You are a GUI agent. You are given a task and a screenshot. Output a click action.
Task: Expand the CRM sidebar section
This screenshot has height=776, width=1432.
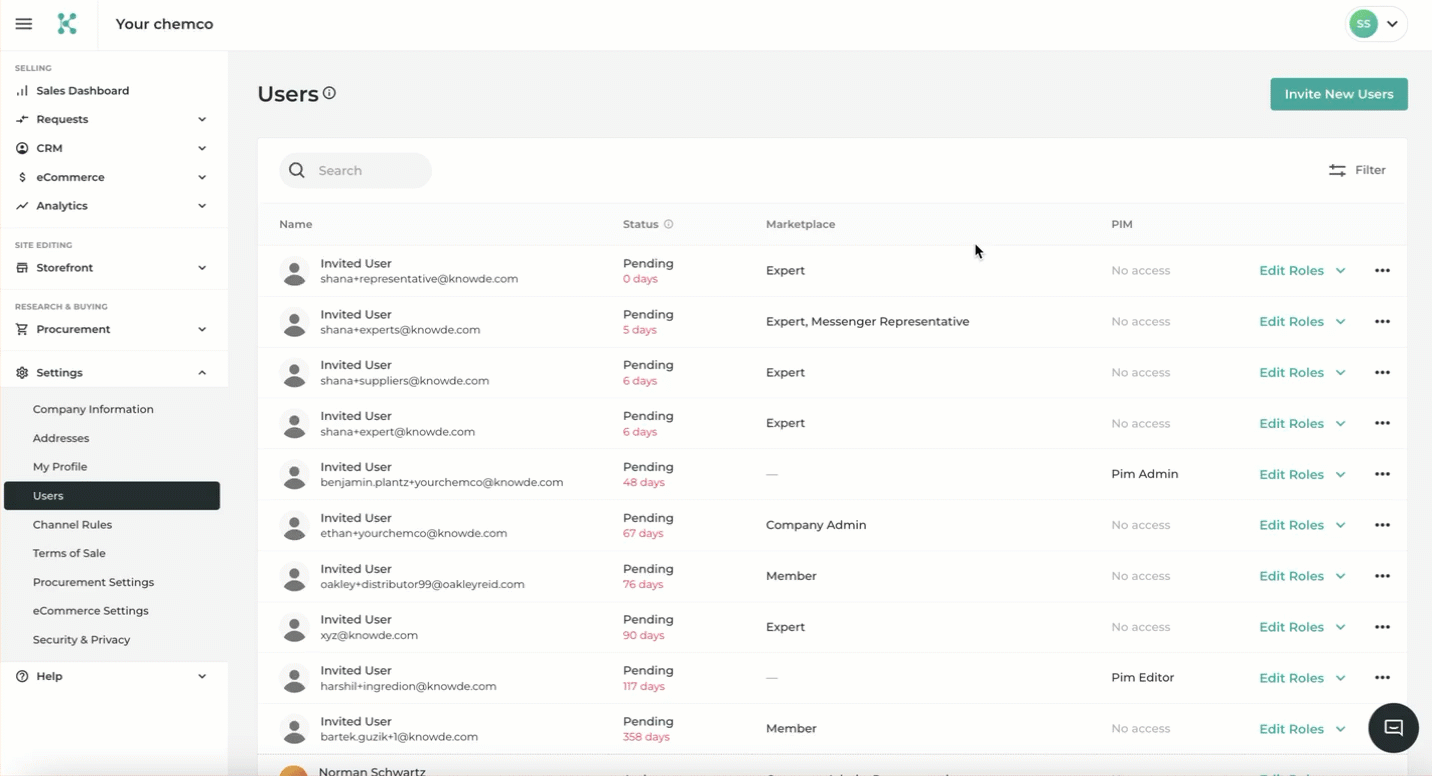[x=112, y=148]
